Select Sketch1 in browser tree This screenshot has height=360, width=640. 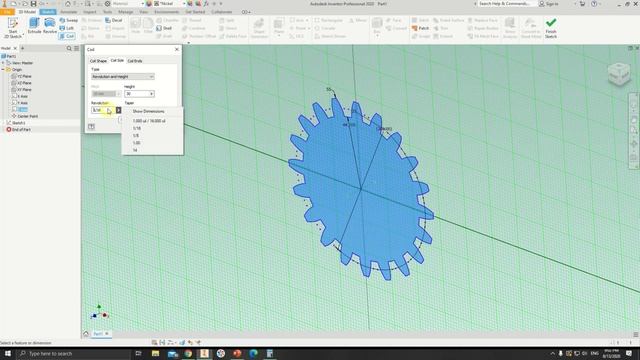(19, 123)
